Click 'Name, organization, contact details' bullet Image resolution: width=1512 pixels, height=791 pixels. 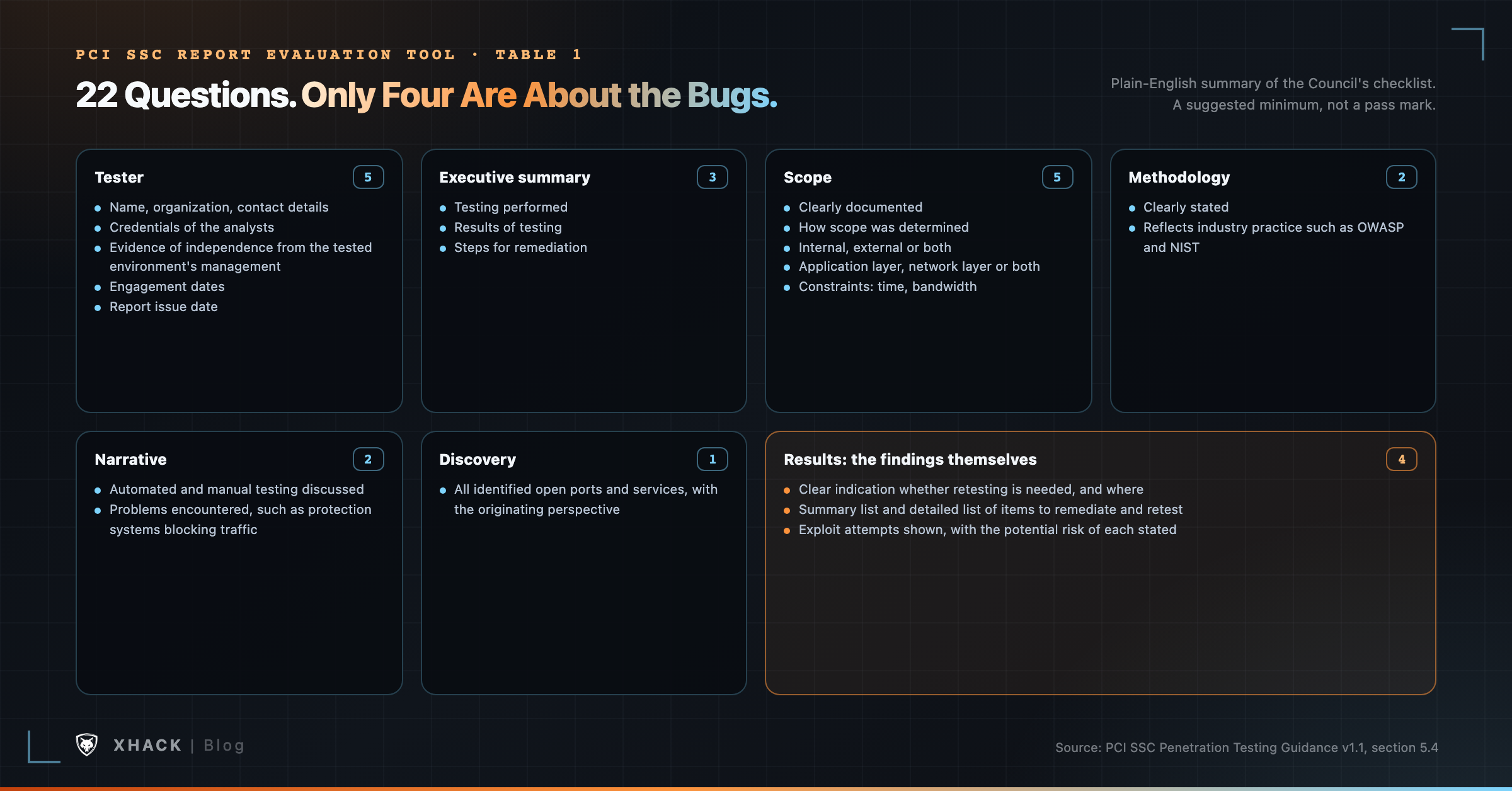tap(219, 207)
